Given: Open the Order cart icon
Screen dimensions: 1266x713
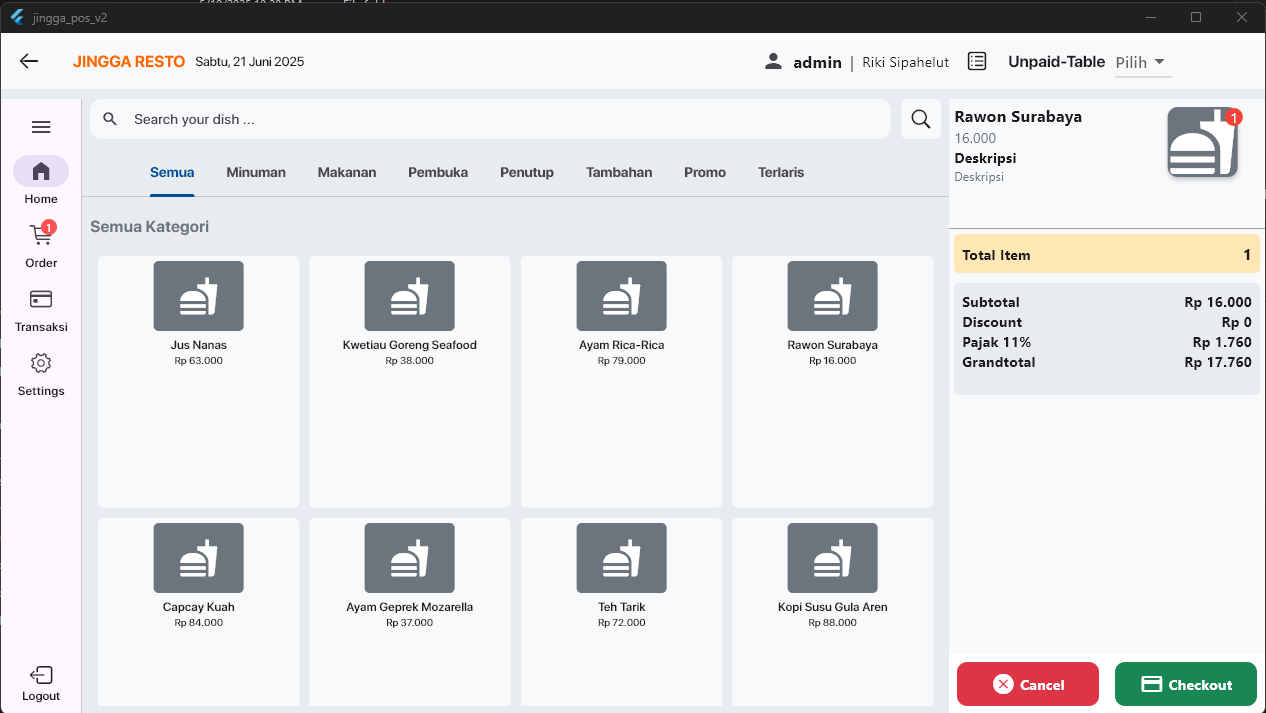Looking at the screenshot, I should [41, 235].
